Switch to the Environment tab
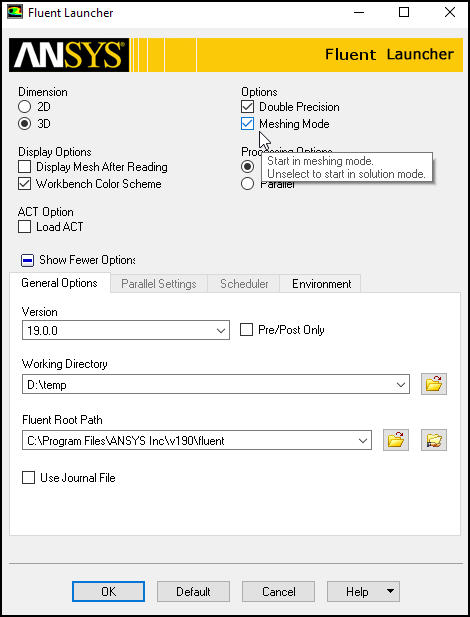The image size is (470, 617). pos(321,284)
